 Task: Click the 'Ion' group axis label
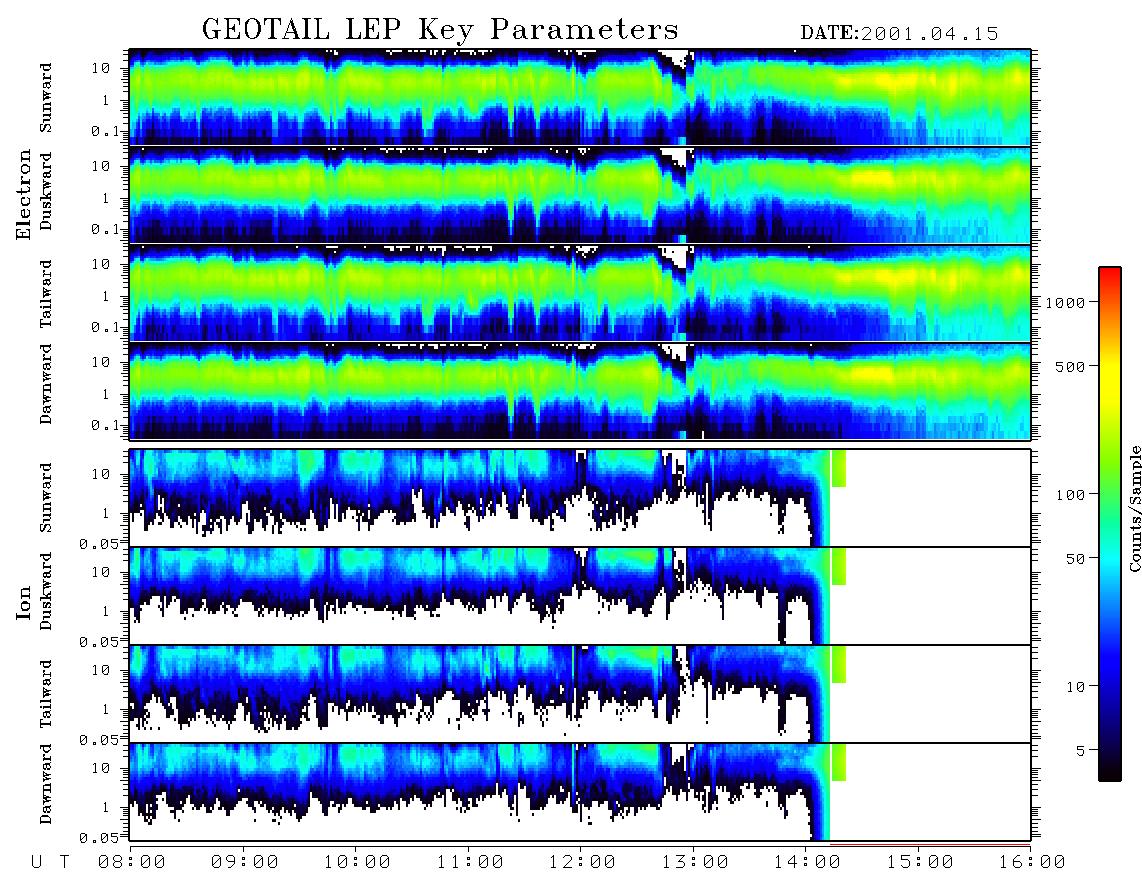click(23, 603)
